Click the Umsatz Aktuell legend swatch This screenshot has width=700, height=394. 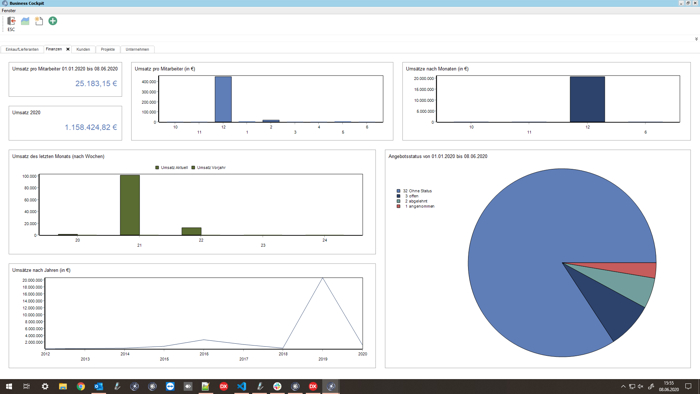point(157,168)
